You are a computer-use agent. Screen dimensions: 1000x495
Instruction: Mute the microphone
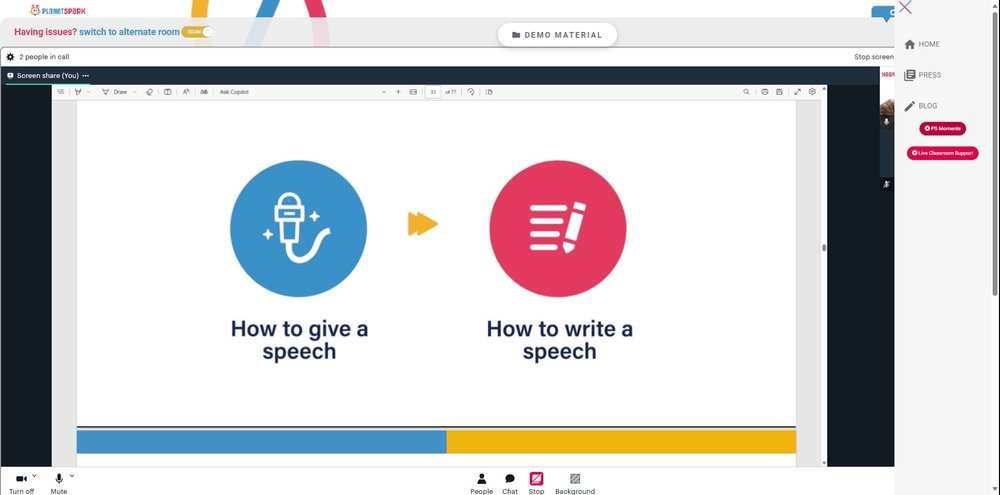click(x=59, y=483)
